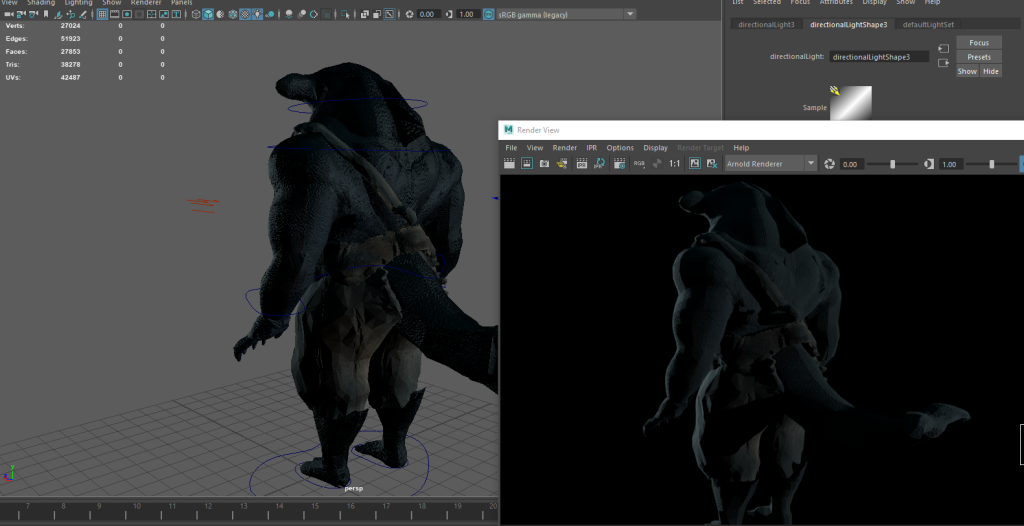Click the load output connection icon

[x=943, y=63]
